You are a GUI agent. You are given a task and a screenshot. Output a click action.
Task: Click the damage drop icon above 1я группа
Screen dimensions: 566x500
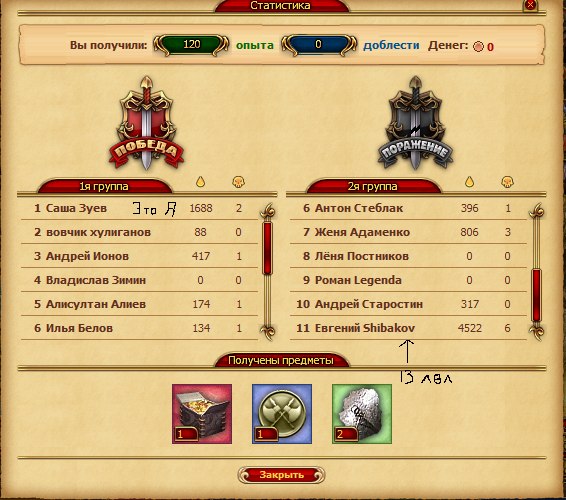coord(200,182)
